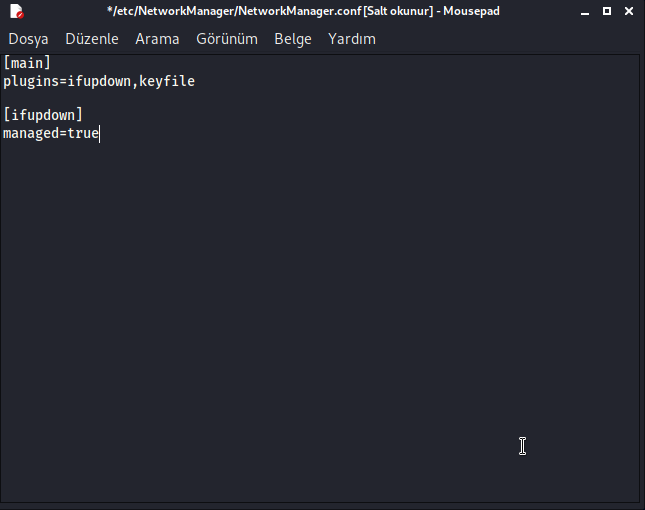This screenshot has height=510, width=645.
Task: Open the Dosya menu
Action: coord(28,39)
